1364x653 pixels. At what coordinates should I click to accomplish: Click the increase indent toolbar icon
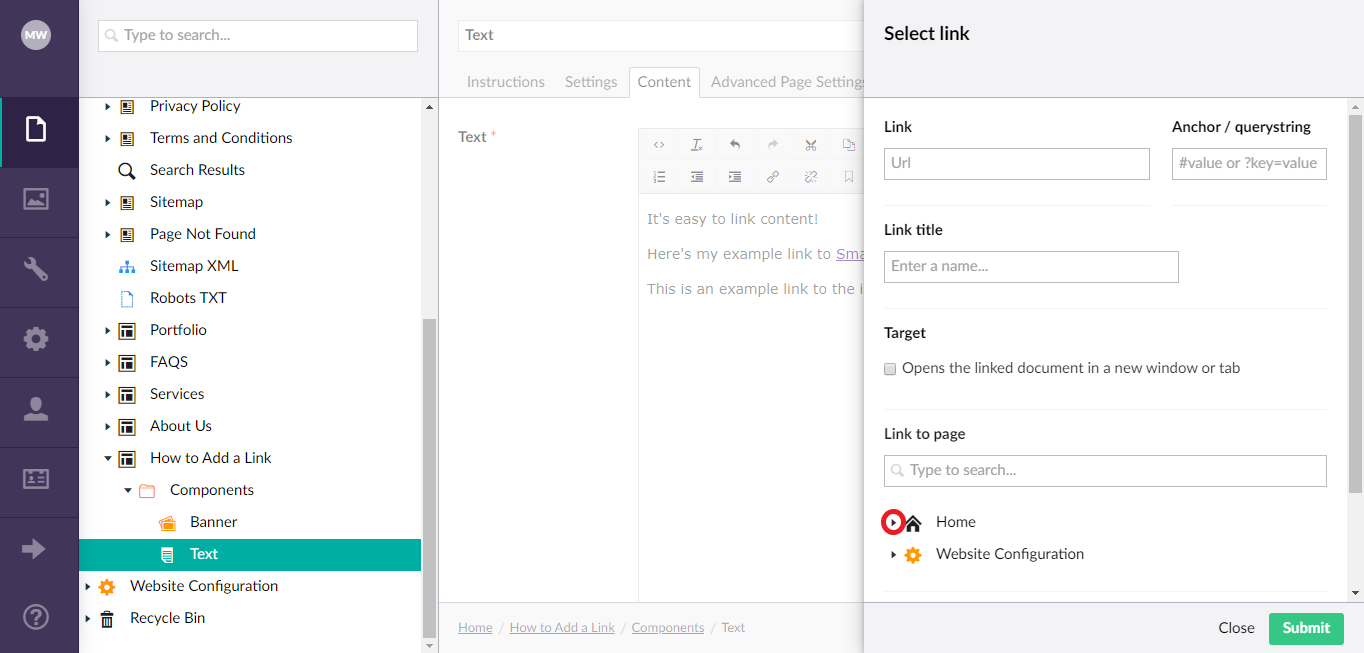point(735,177)
